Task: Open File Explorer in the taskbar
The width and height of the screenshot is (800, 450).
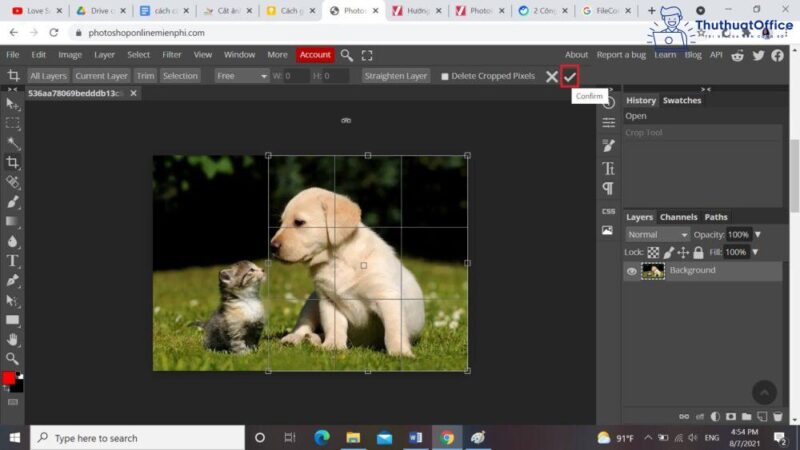Action: tap(353, 438)
